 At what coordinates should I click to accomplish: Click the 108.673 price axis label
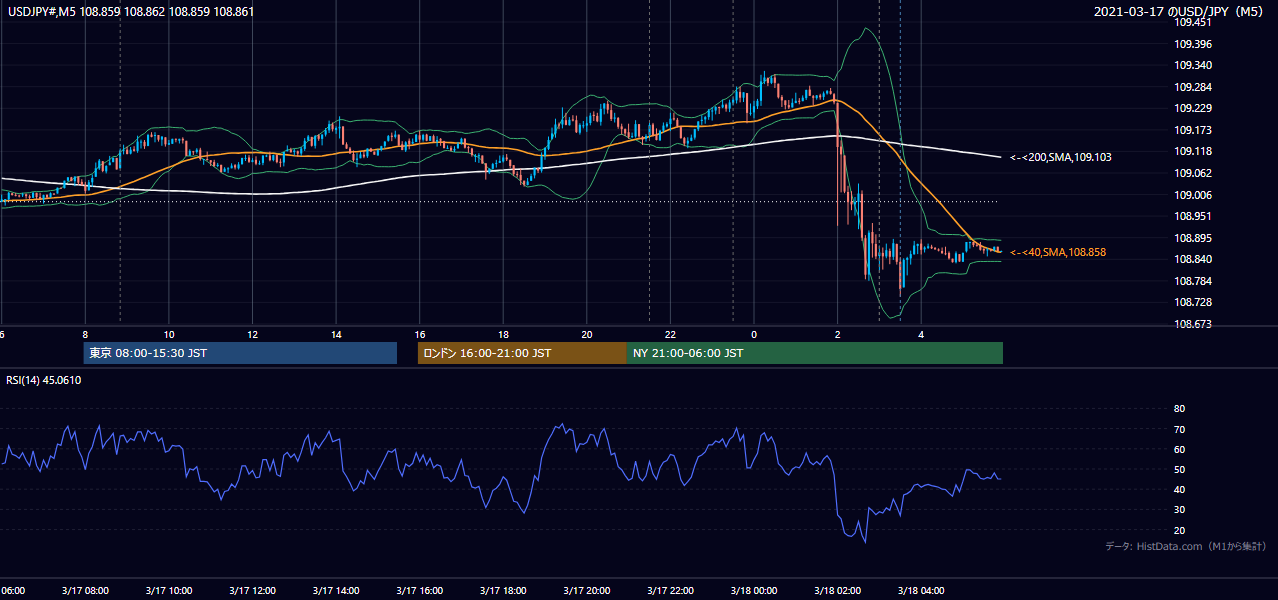(1193, 324)
